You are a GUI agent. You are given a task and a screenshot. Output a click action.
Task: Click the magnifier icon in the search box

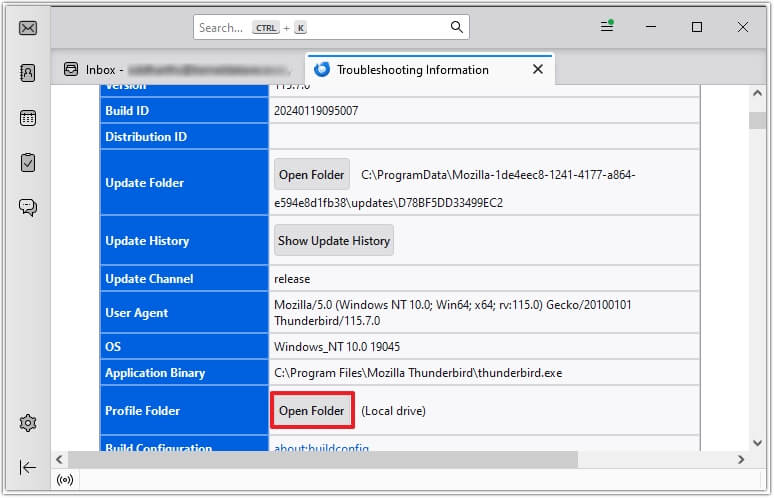(456, 27)
